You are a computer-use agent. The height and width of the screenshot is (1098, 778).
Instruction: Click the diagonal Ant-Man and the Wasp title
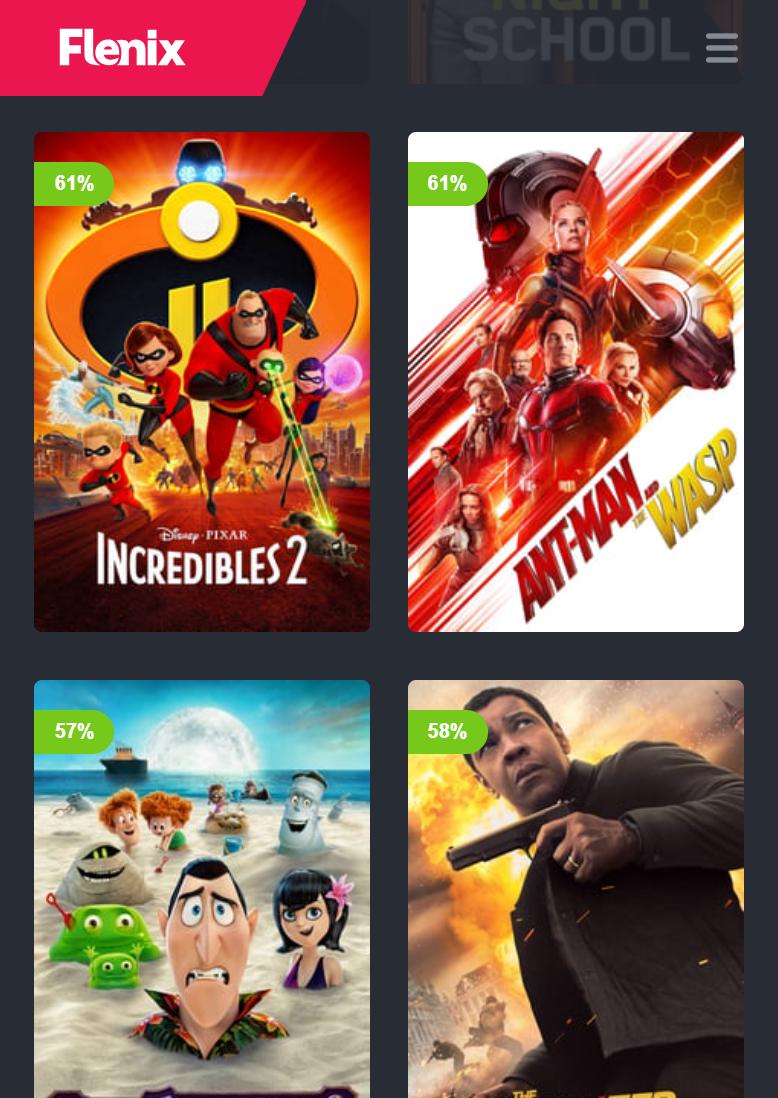tap(625, 524)
